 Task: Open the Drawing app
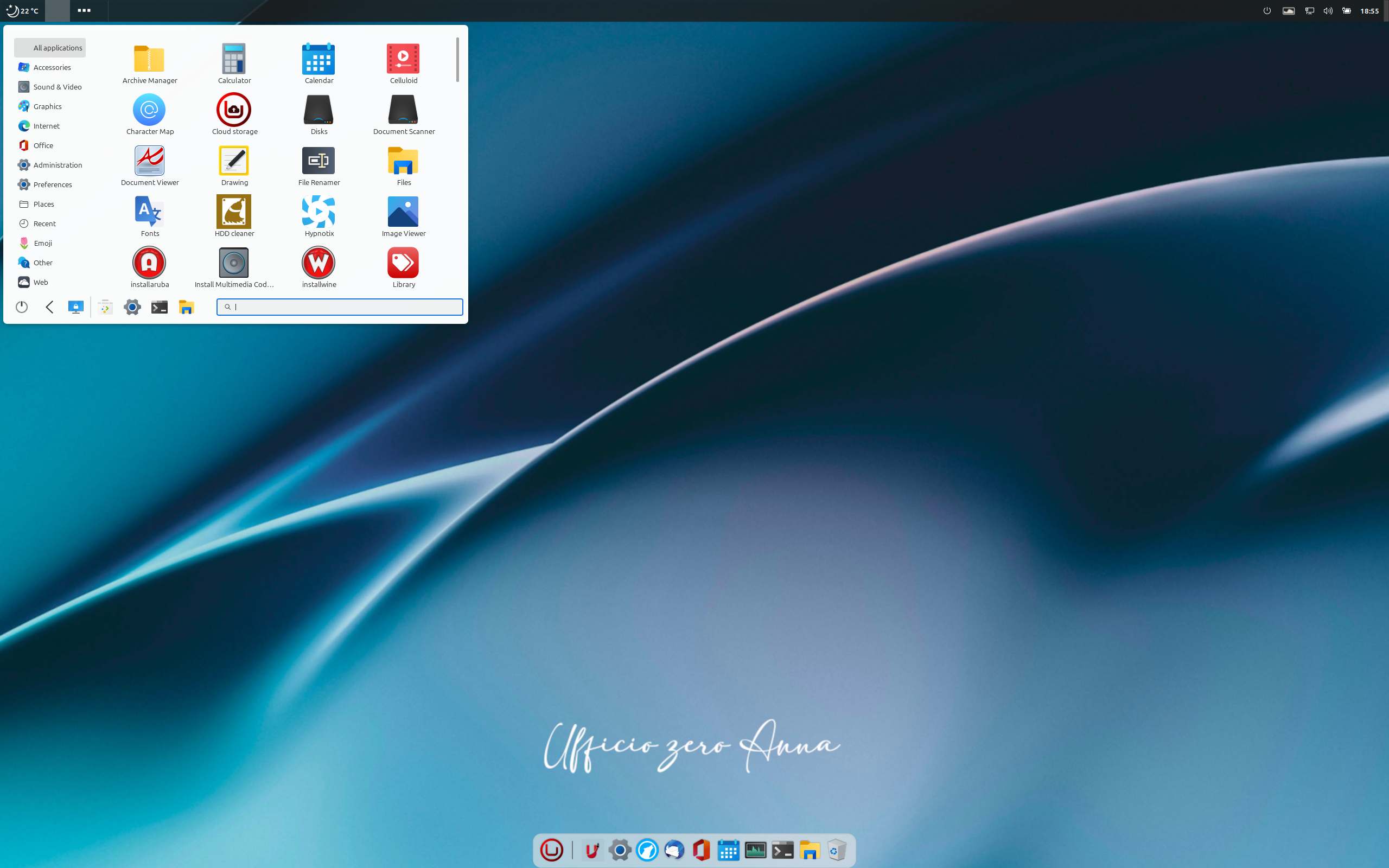[234, 166]
